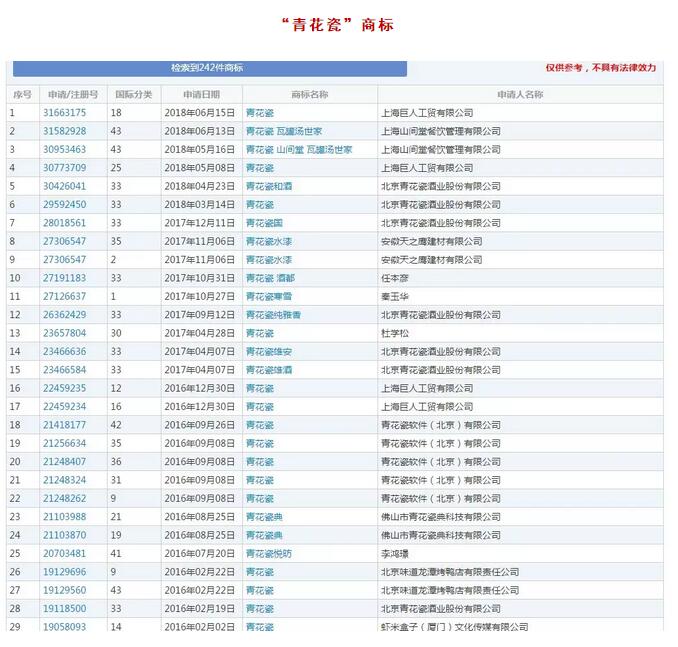Select date cell 2018年04月23日
The width and height of the screenshot is (678, 647).
pyautogui.click(x=200, y=186)
